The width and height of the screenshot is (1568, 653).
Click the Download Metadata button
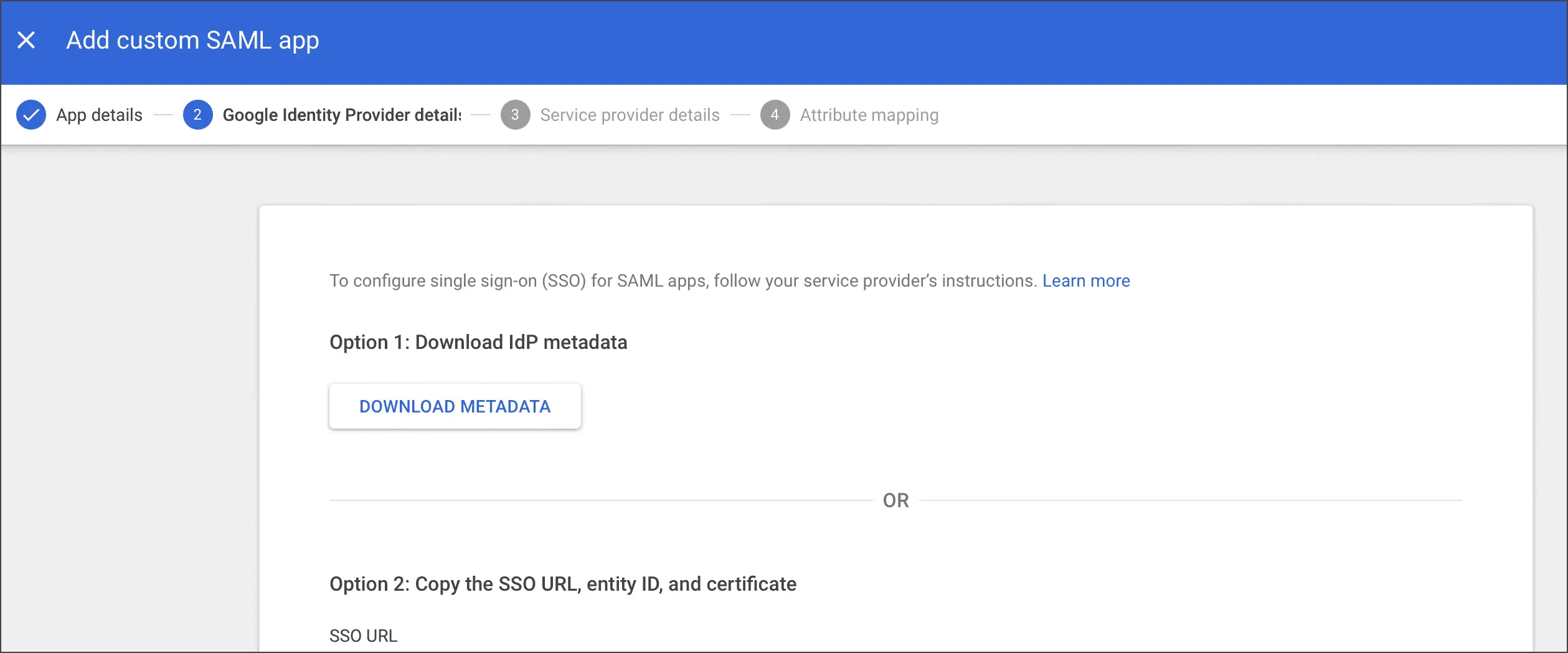[x=455, y=406]
